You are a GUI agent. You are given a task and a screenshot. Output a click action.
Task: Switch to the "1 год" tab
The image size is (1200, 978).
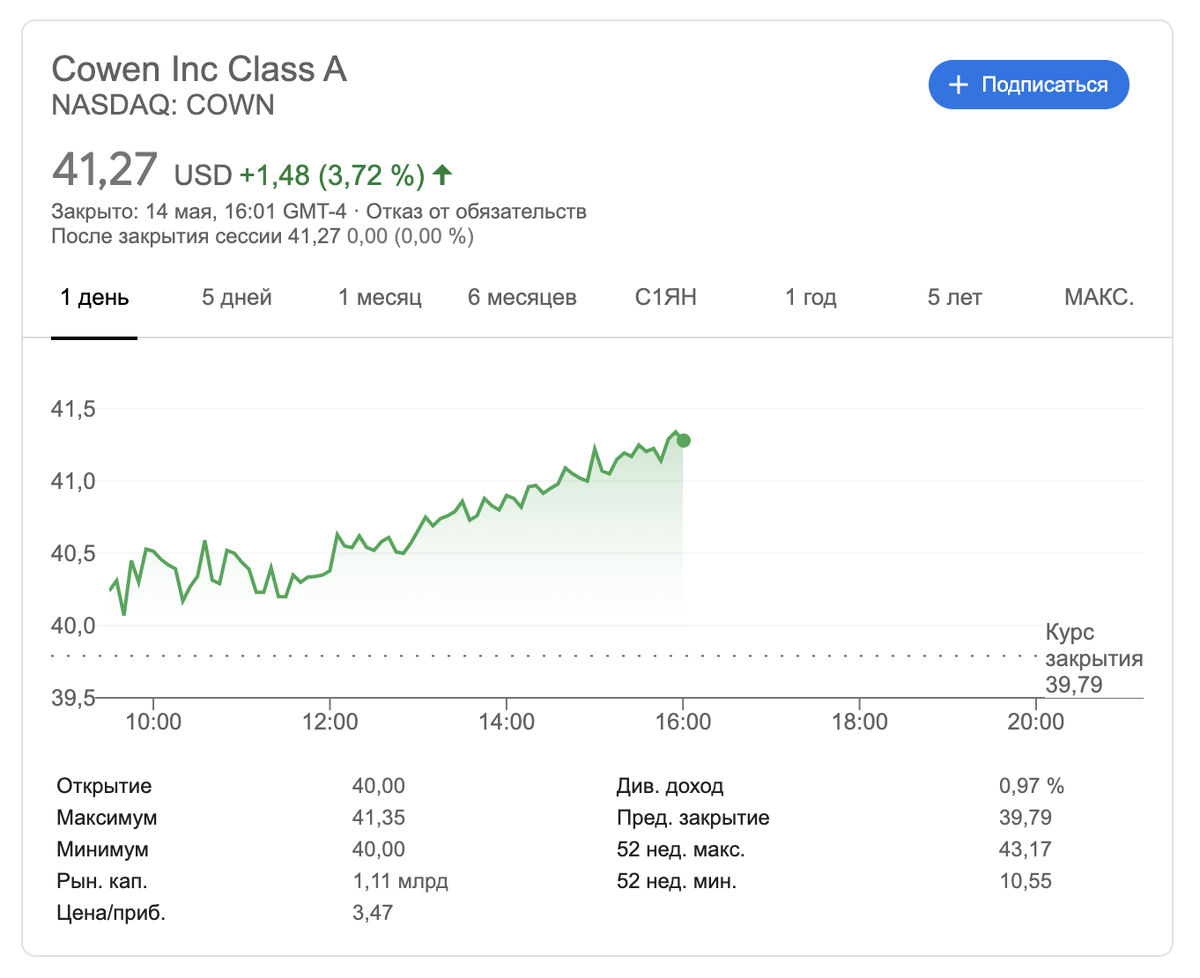pyautogui.click(x=810, y=298)
